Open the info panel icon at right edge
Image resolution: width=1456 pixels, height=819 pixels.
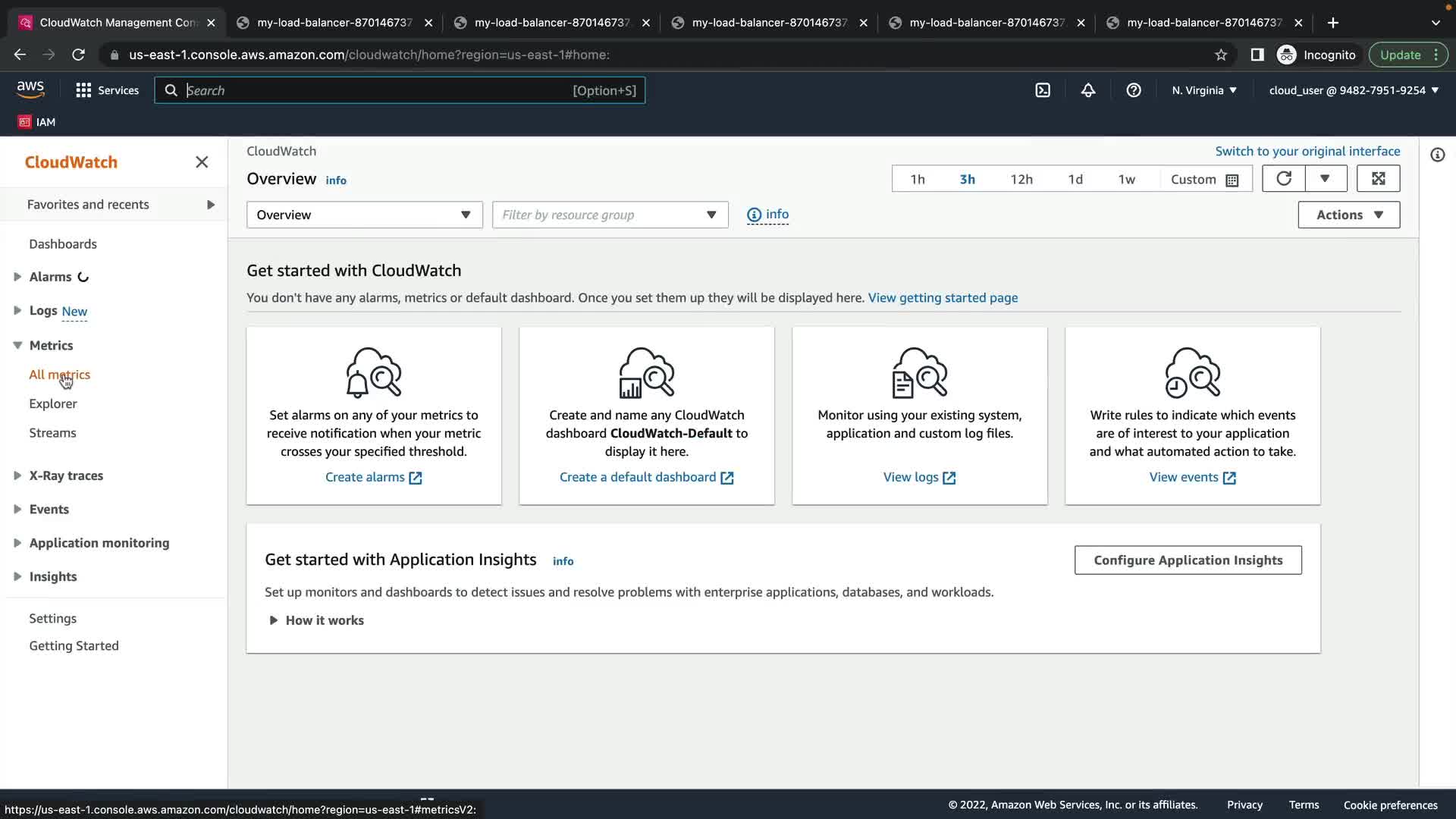1437,155
